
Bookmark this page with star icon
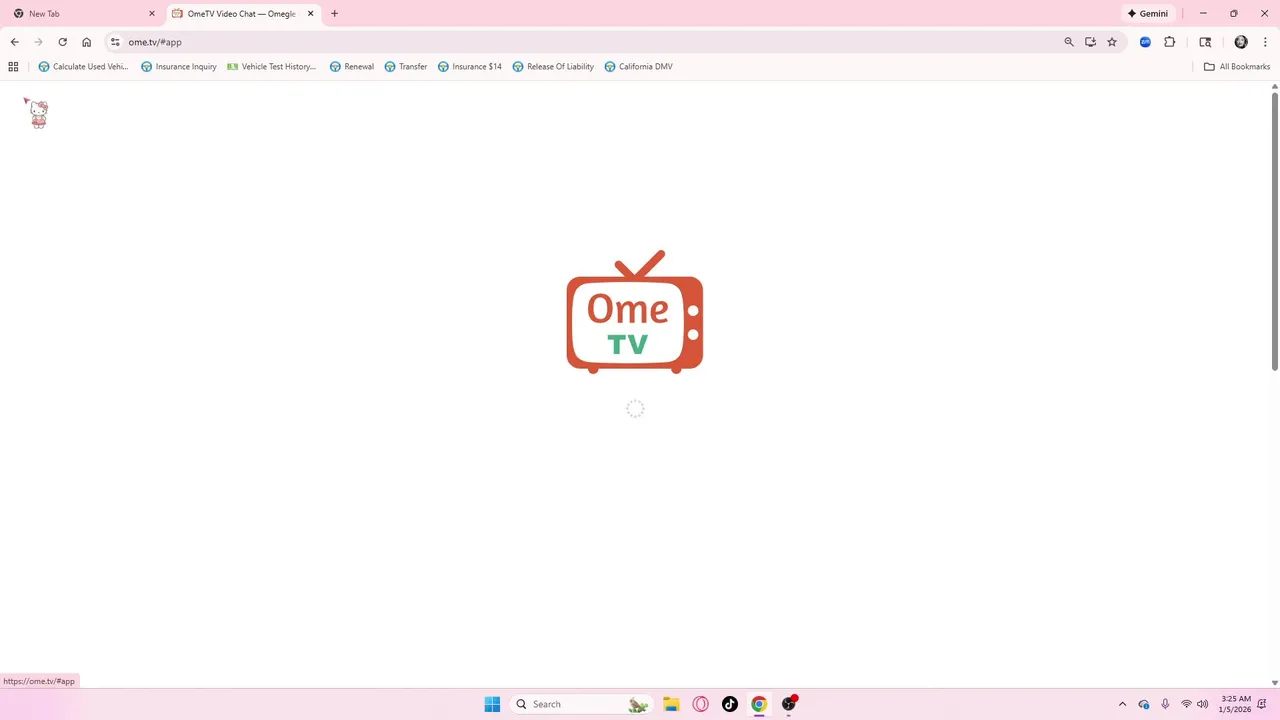tap(1111, 42)
